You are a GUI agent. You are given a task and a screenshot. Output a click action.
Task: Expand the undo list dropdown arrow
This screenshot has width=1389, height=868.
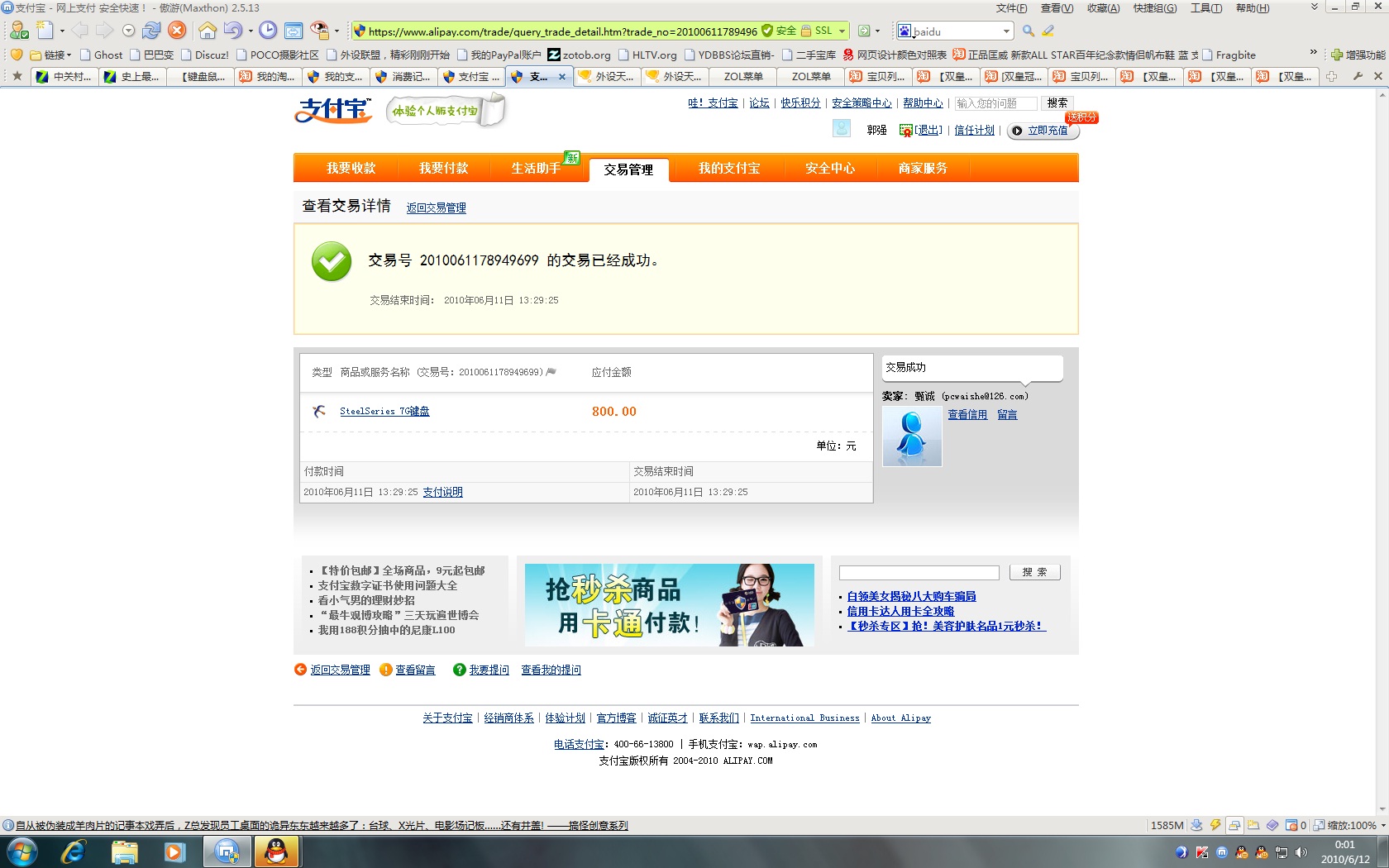(x=251, y=31)
